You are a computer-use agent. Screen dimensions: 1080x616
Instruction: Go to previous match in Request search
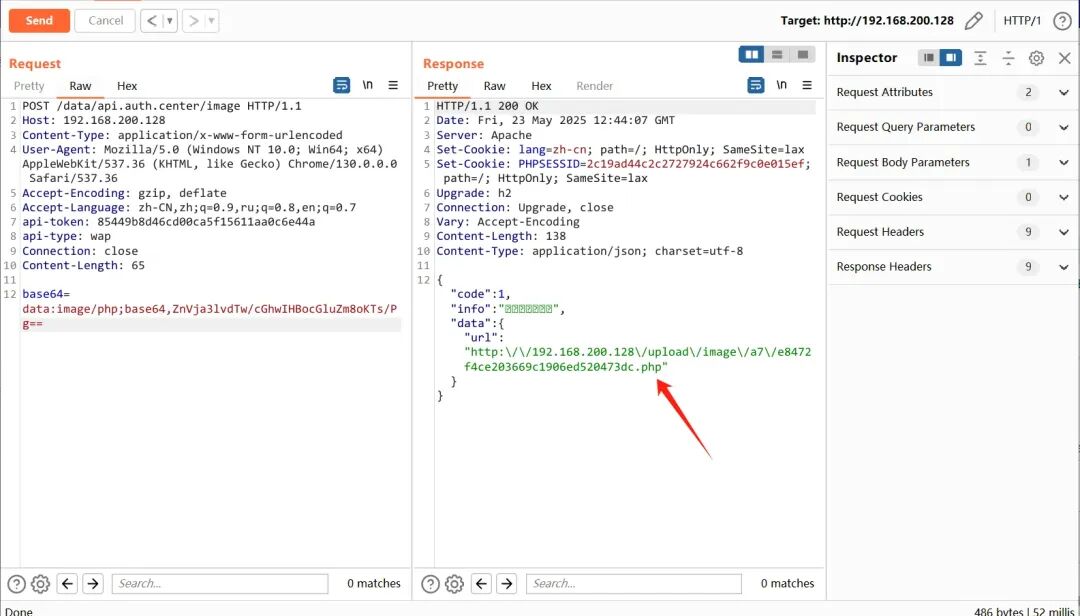pos(67,584)
